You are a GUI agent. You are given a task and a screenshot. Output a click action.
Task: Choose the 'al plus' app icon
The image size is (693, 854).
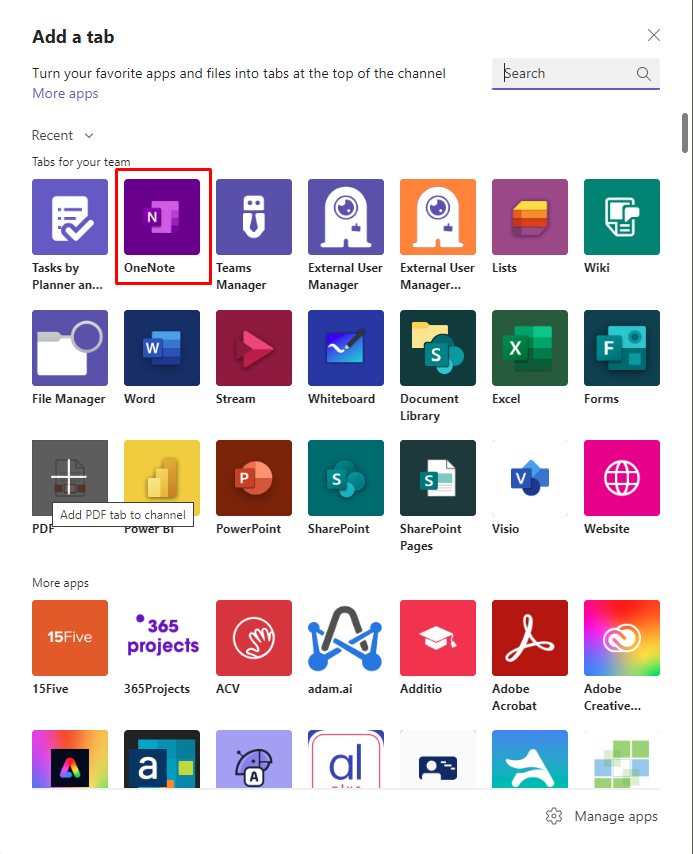coord(346,759)
